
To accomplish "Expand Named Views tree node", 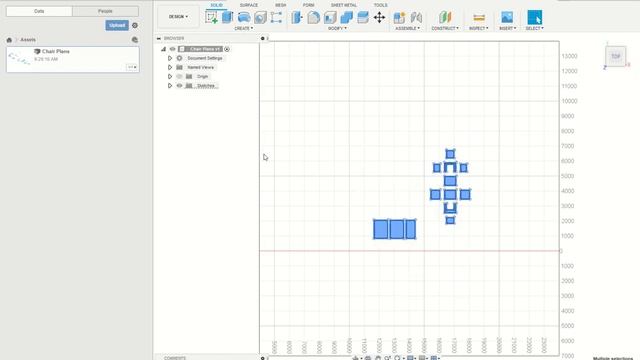I will click(170, 67).
